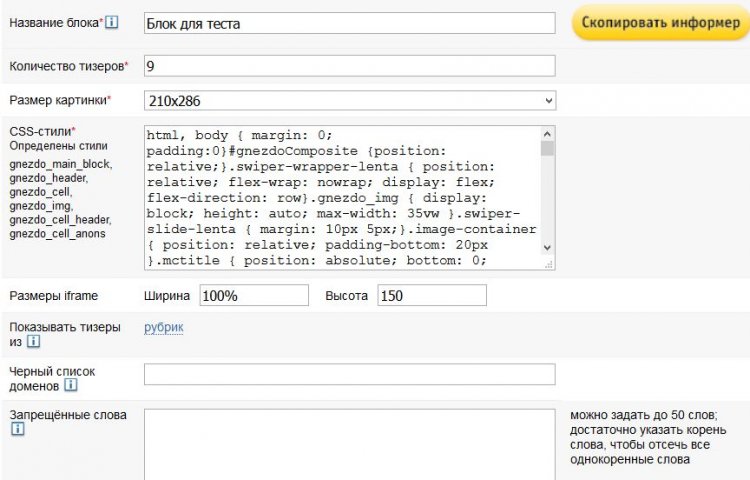This screenshot has height=480, width=750.
Task: Click info icon beside Показывать тизеры из
Action: point(33,341)
